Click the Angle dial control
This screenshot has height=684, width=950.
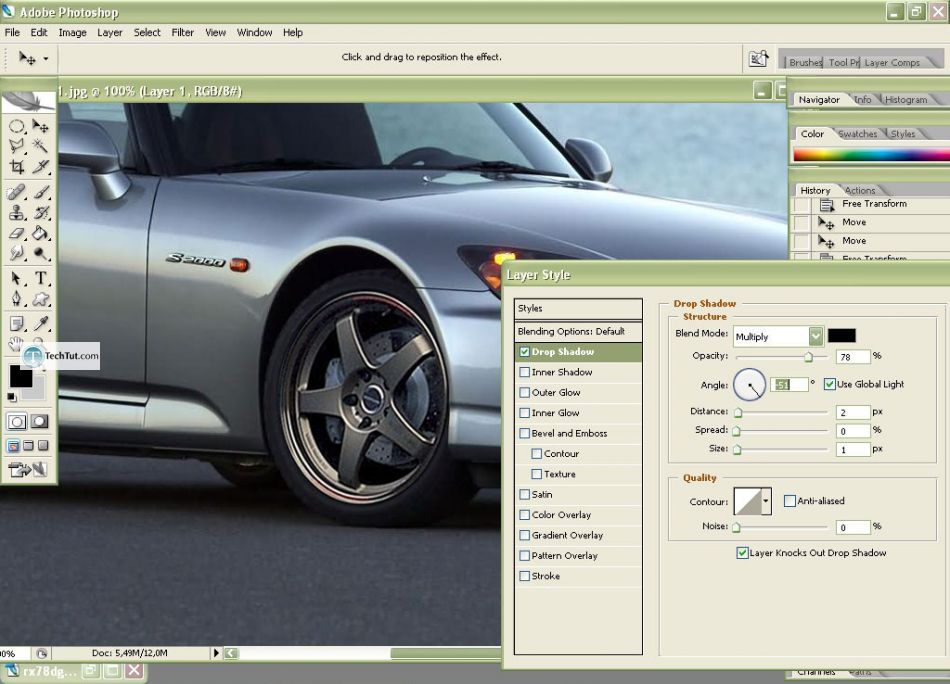(749, 384)
